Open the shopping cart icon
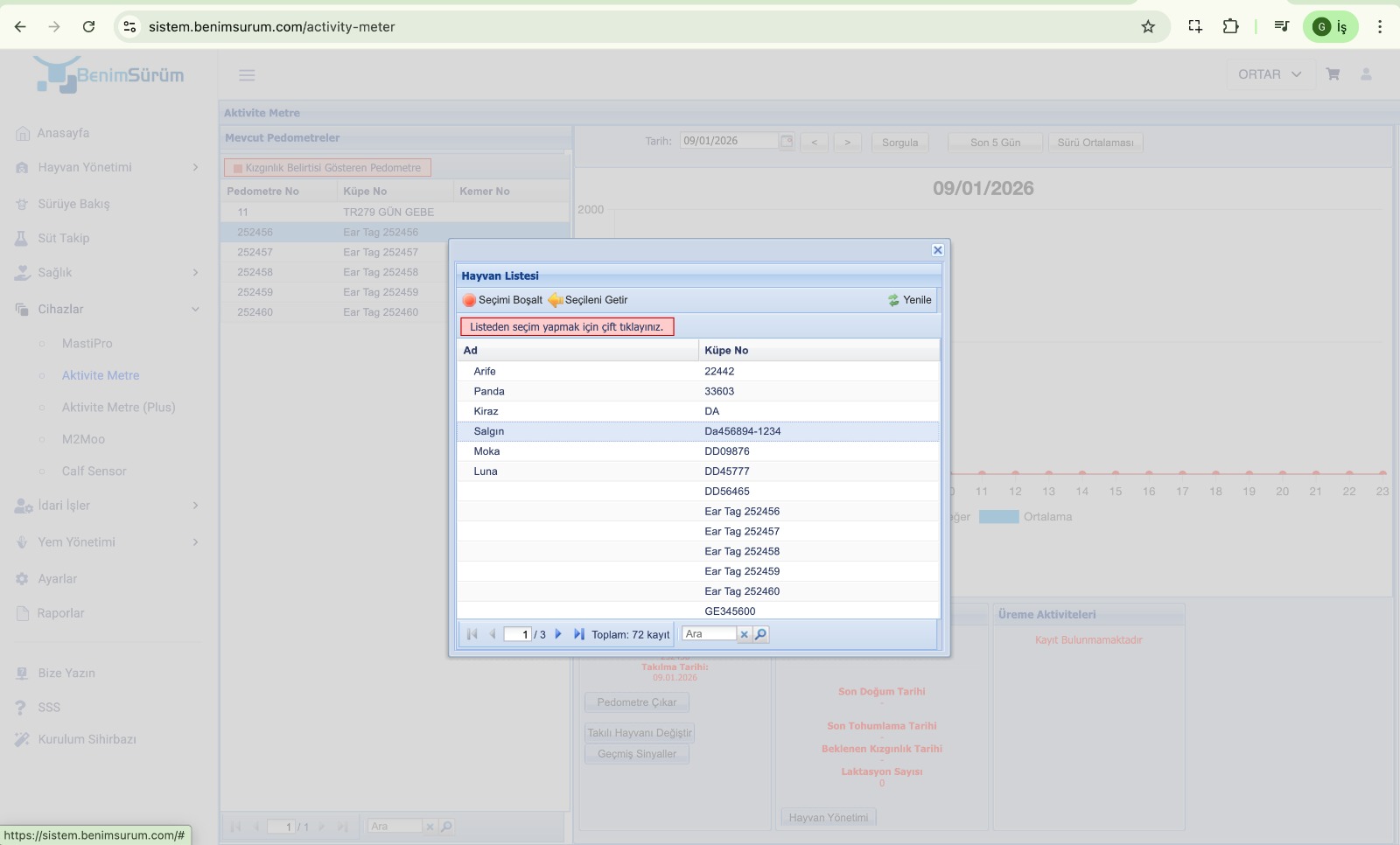The image size is (1400, 845). 1333,74
